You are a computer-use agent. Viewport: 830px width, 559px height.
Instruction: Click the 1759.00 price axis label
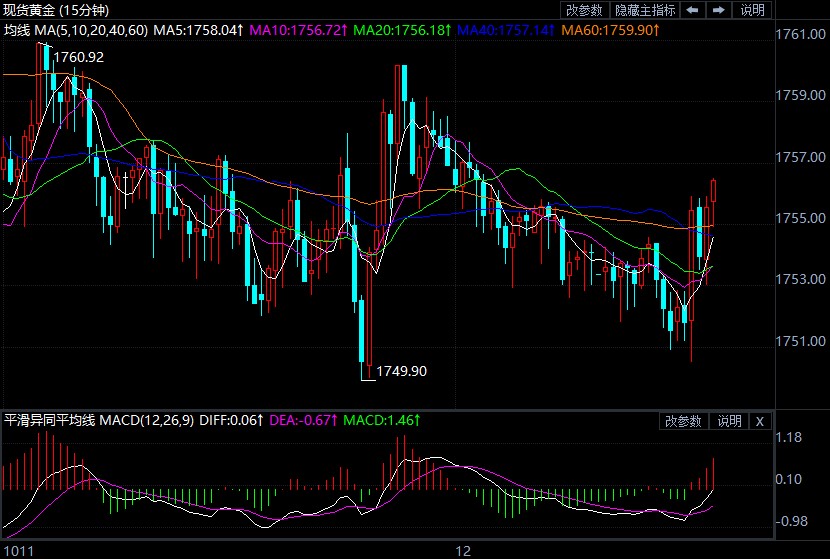coord(800,95)
